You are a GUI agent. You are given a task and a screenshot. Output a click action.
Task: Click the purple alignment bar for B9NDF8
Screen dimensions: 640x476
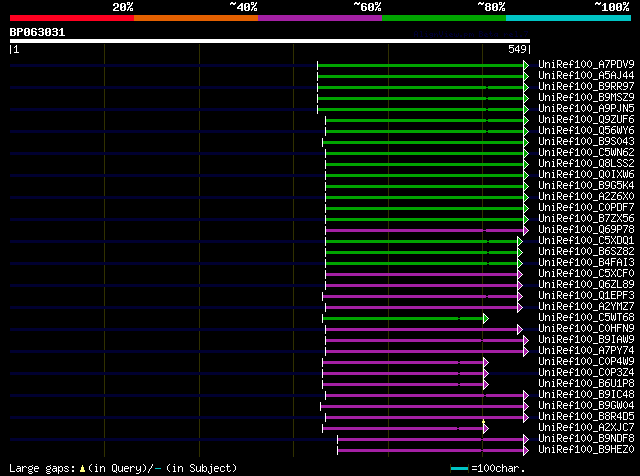tap(431, 440)
